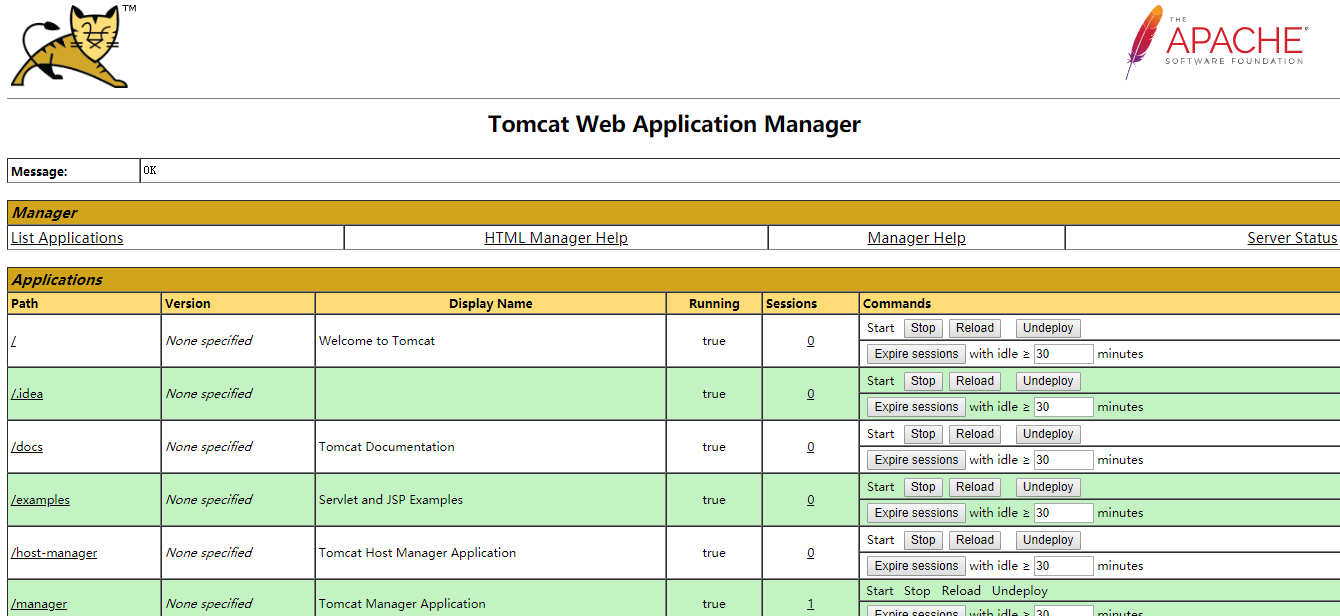Screen dimensions: 1340x616
Task: Expire sessions for root / application
Action: point(916,354)
